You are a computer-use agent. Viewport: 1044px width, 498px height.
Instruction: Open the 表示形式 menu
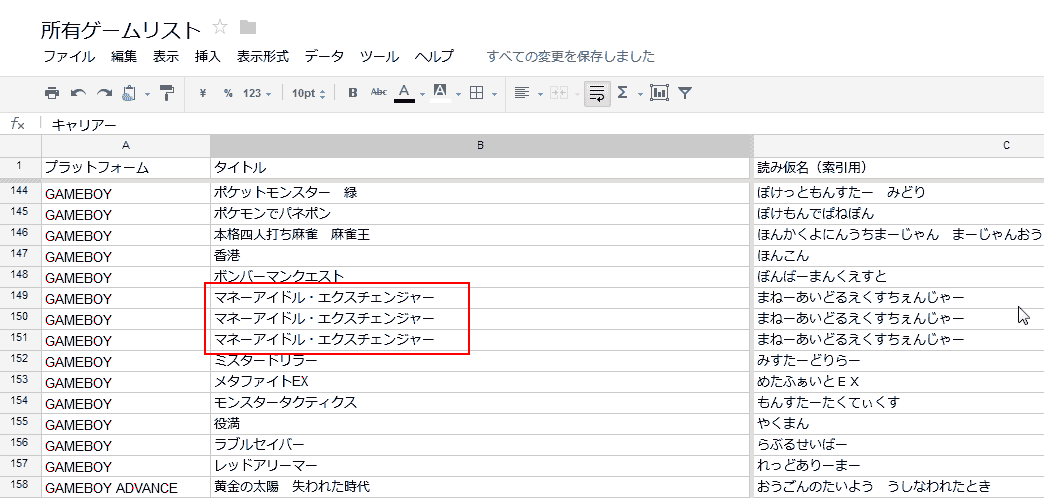tap(263, 57)
